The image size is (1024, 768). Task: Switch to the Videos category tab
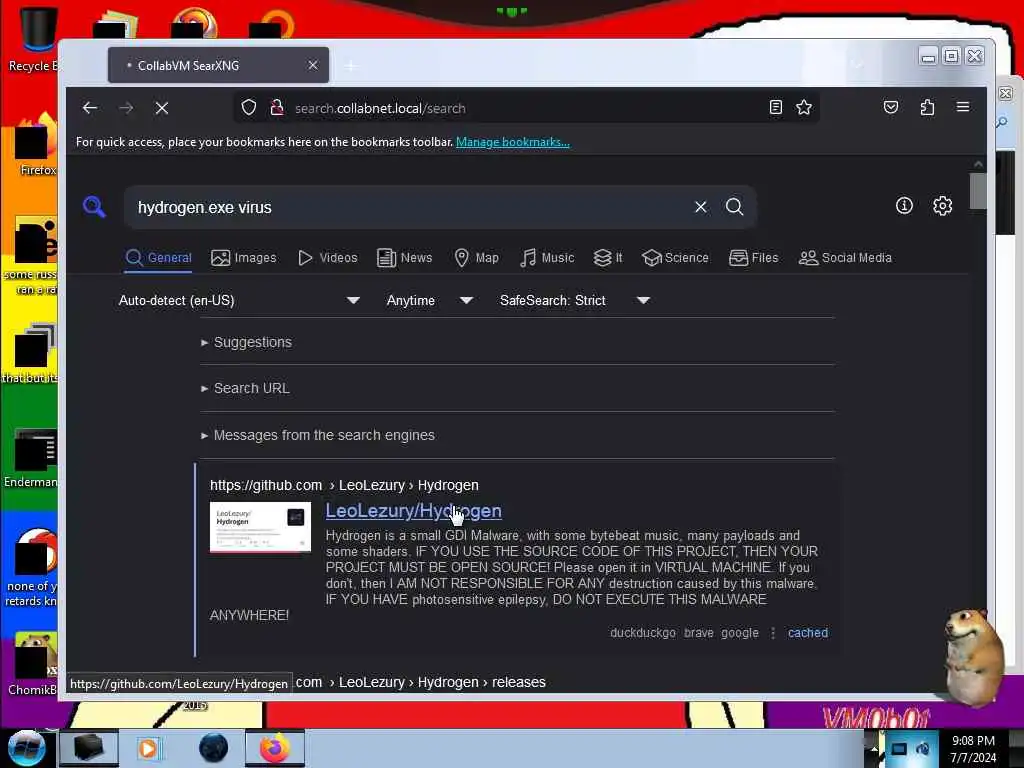pos(328,257)
